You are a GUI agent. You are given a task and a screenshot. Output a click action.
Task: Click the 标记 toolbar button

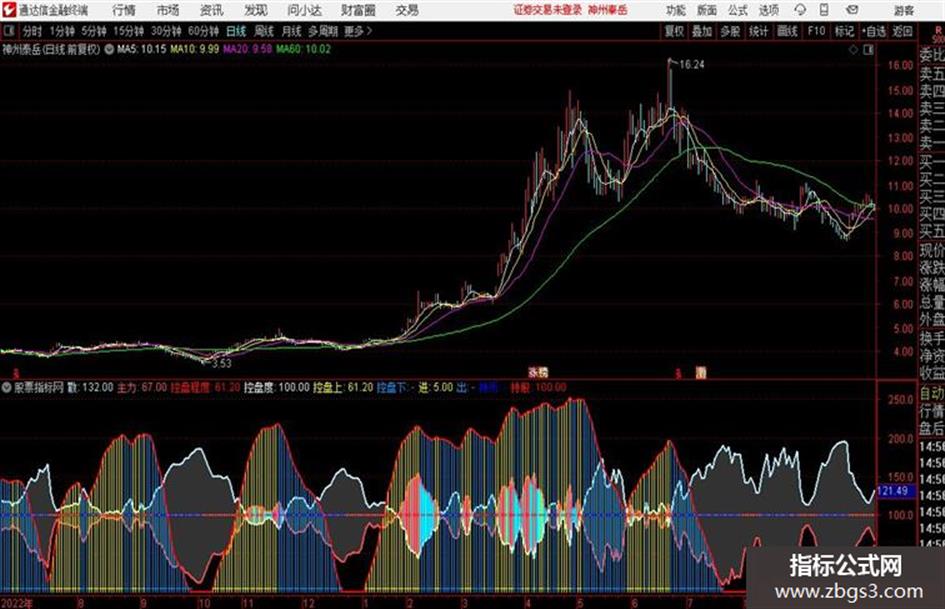844,31
